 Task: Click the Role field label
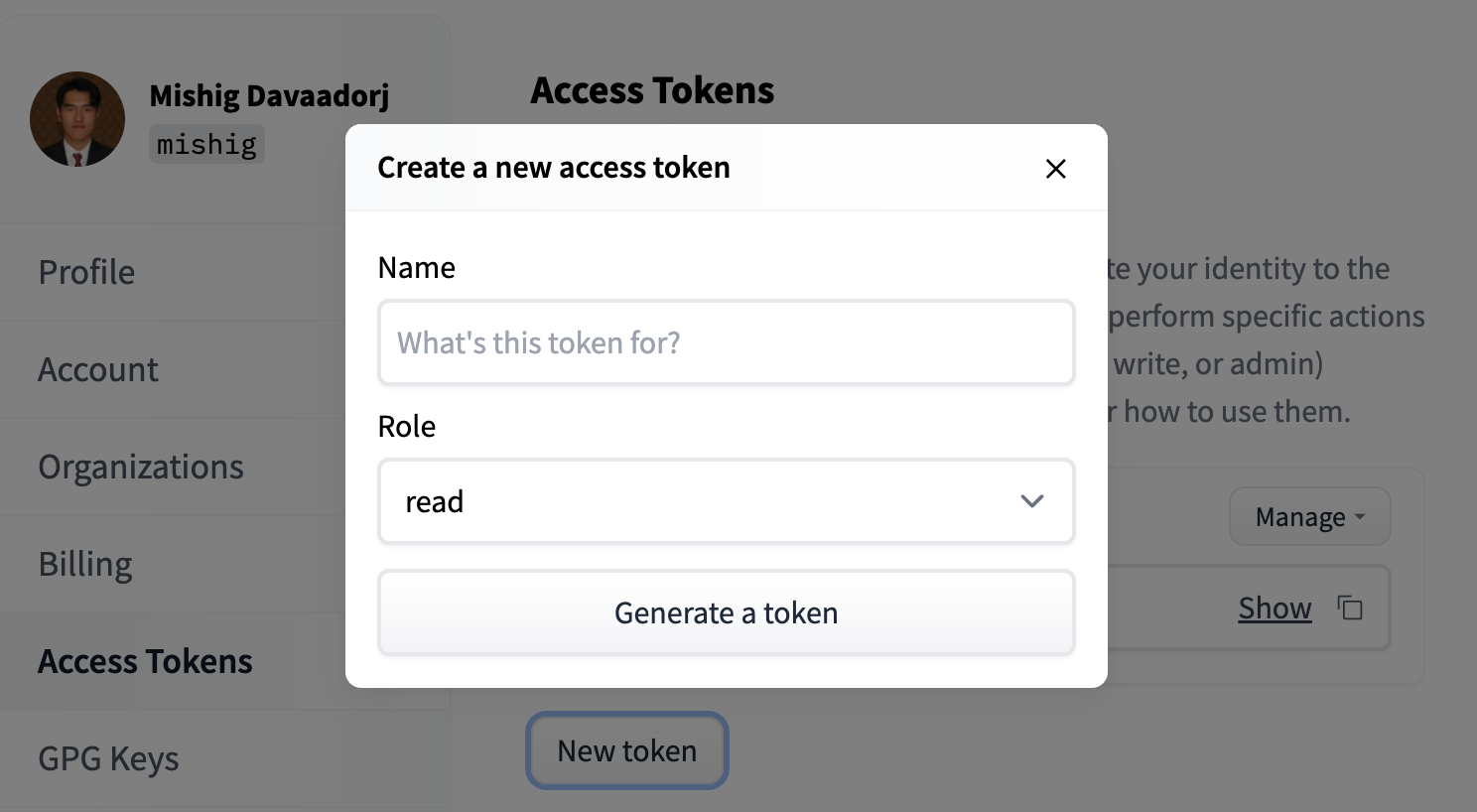[407, 427]
